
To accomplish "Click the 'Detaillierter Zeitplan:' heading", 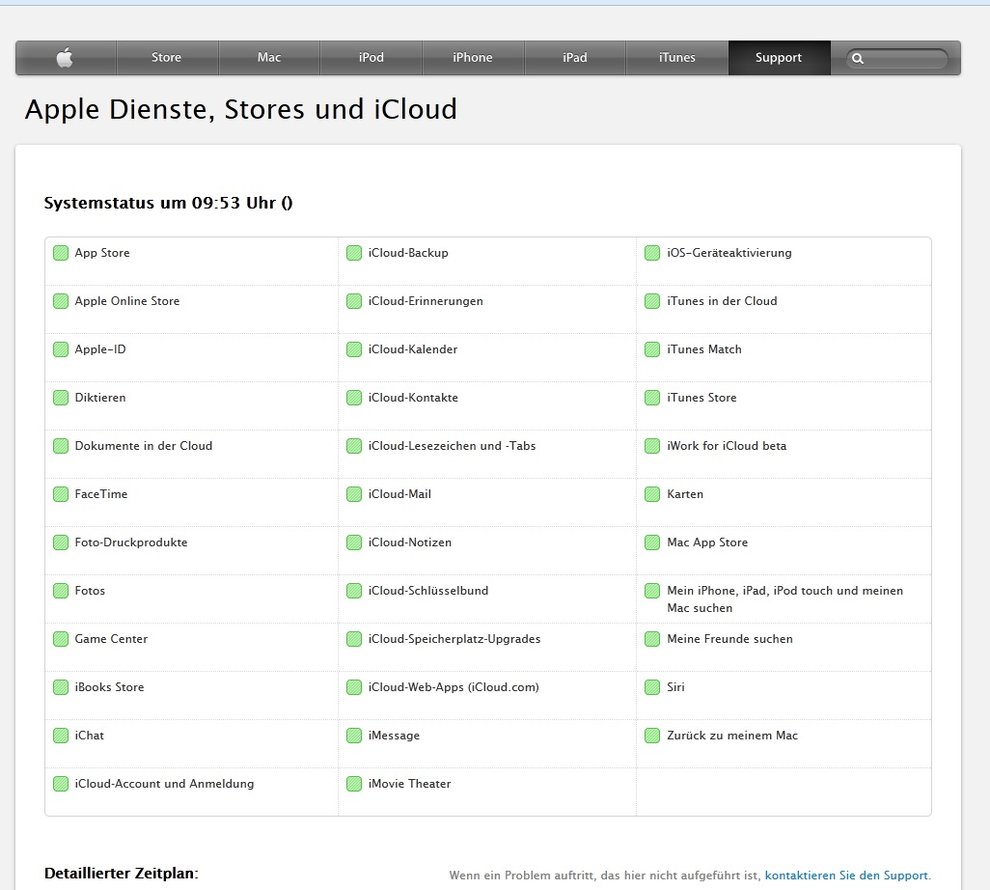I will tap(121, 874).
